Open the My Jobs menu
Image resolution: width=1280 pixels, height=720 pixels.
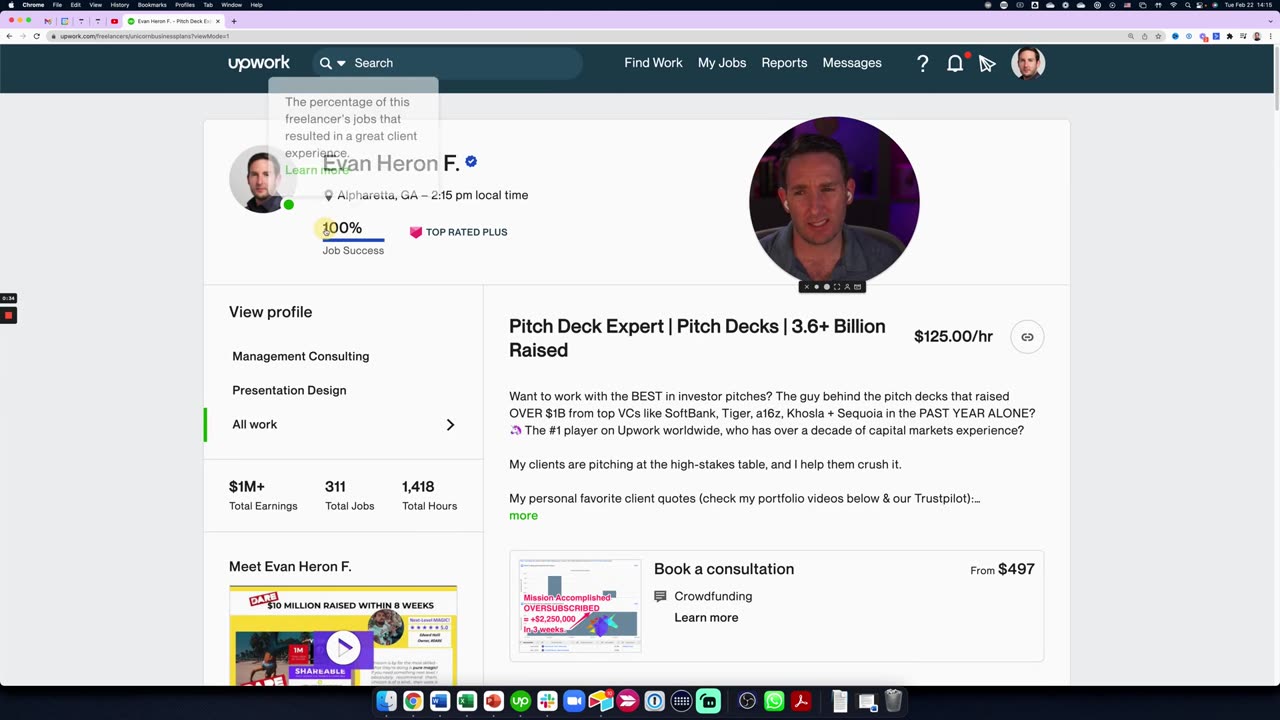[722, 63]
